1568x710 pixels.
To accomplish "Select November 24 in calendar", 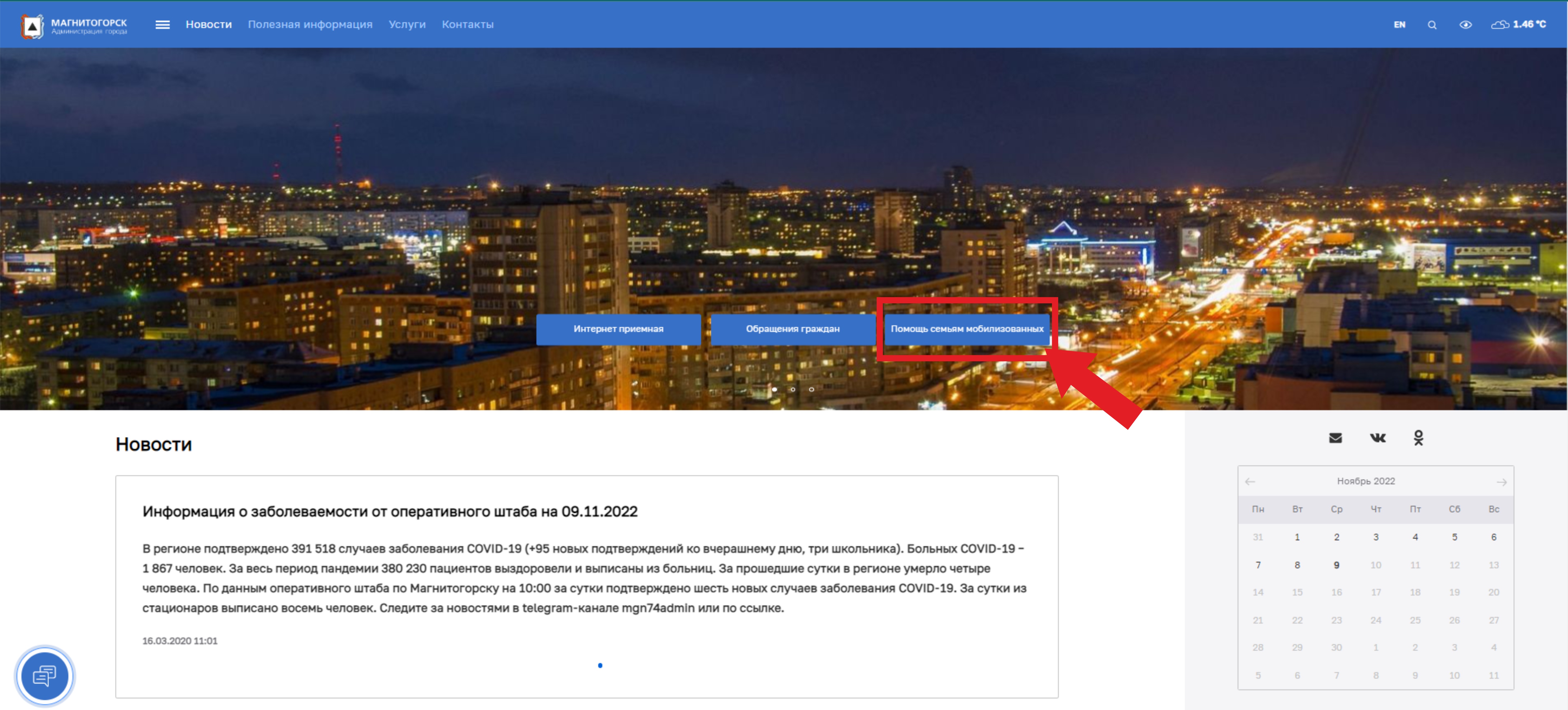I will [x=1376, y=621].
